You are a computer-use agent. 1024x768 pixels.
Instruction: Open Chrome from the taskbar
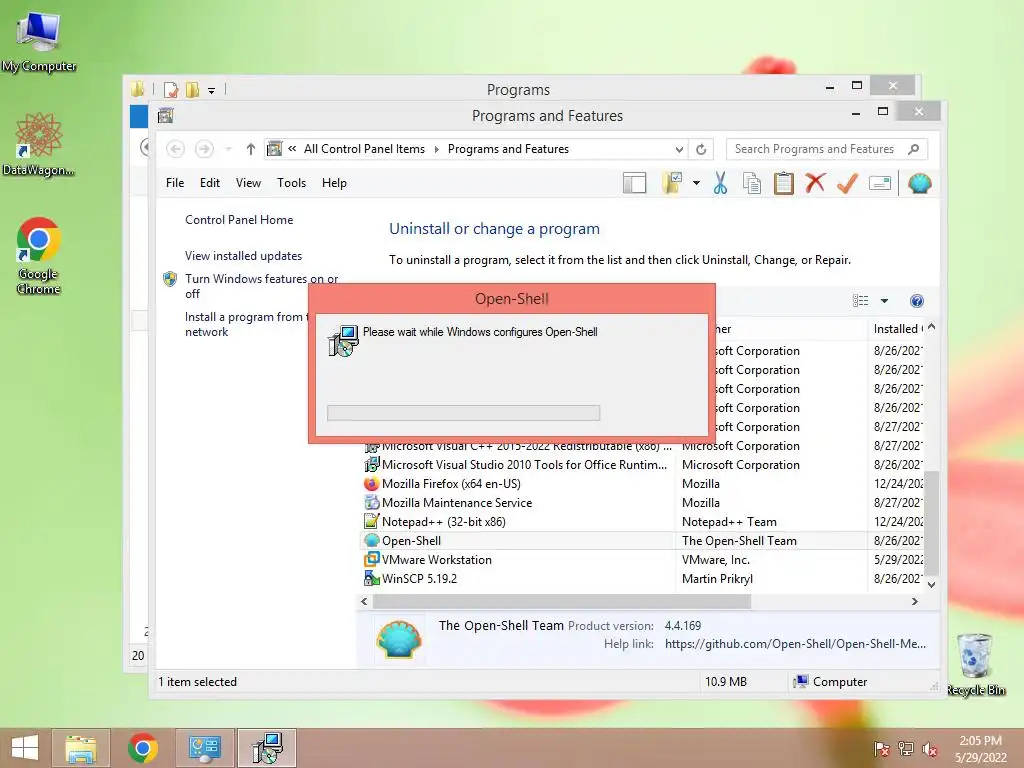(142, 748)
